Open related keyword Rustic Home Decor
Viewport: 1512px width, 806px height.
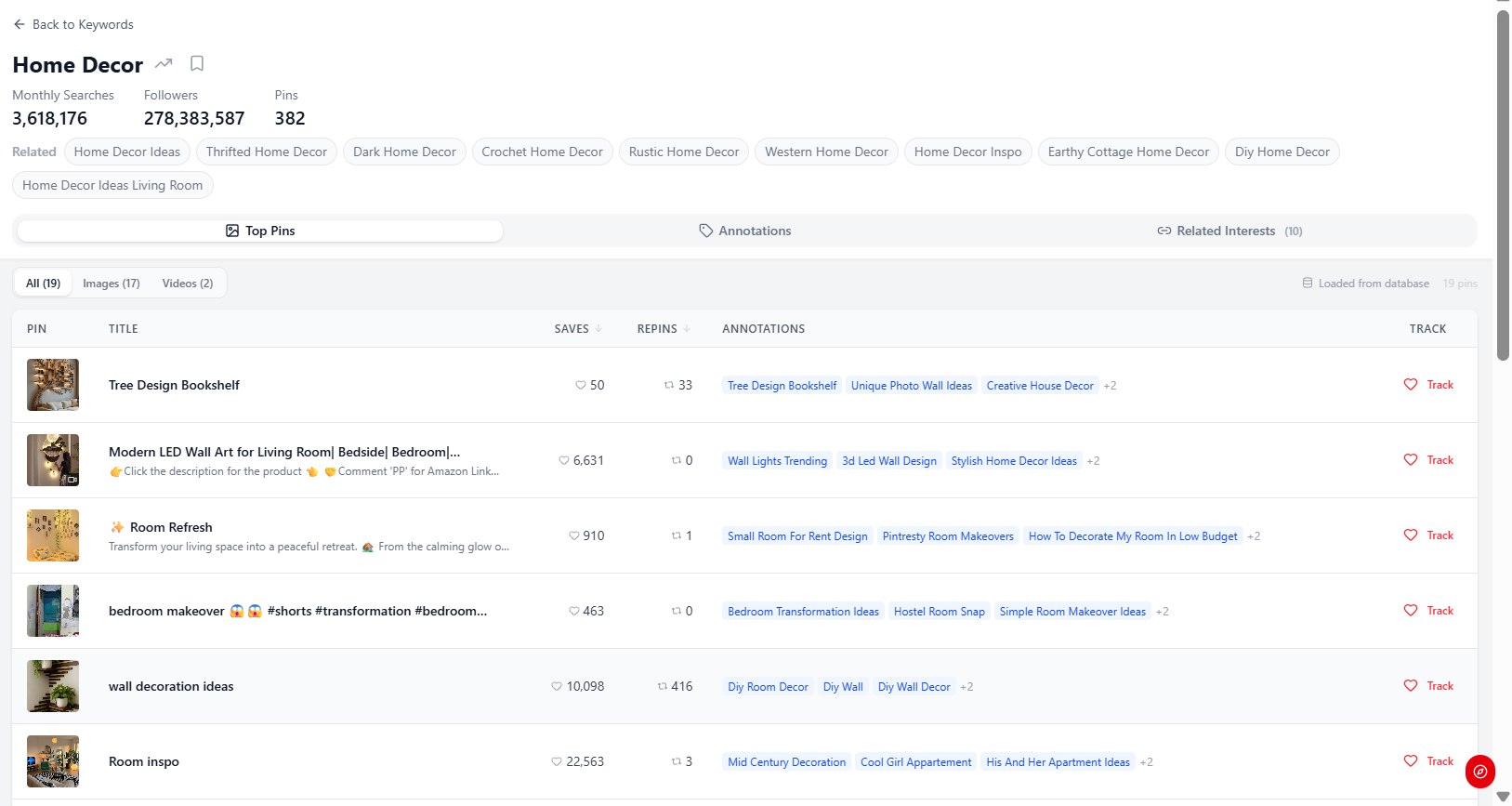click(x=684, y=152)
